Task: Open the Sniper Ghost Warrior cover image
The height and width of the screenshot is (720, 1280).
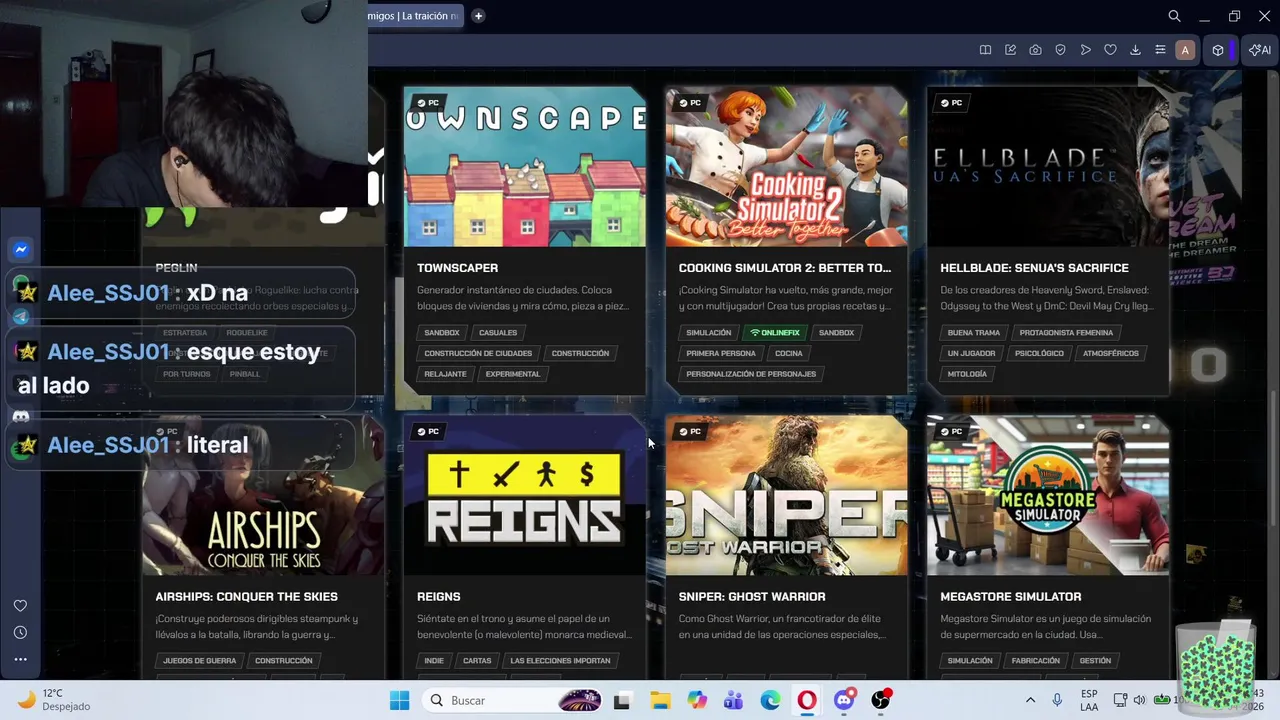Action: (787, 495)
